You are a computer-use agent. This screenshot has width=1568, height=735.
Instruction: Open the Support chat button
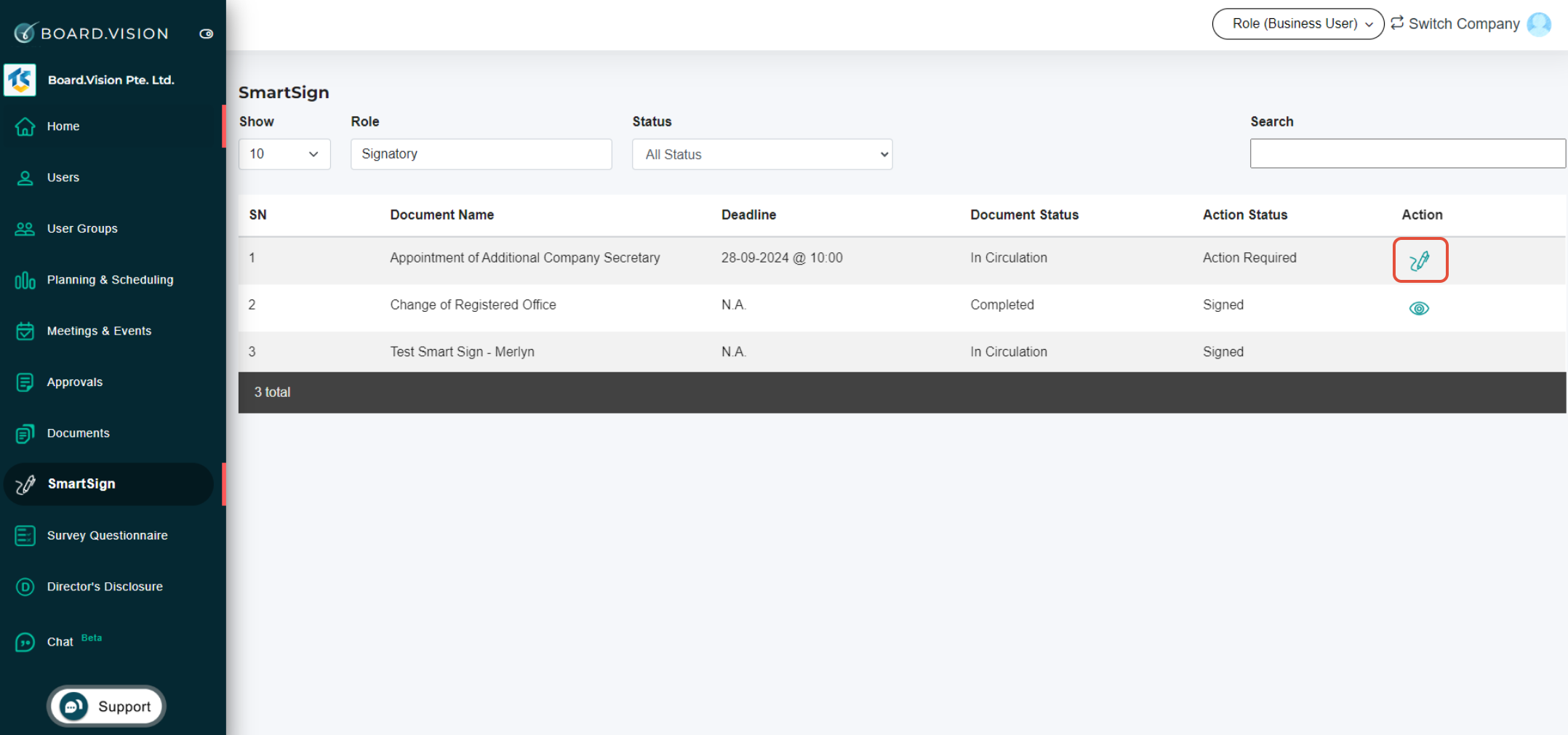[x=107, y=706]
